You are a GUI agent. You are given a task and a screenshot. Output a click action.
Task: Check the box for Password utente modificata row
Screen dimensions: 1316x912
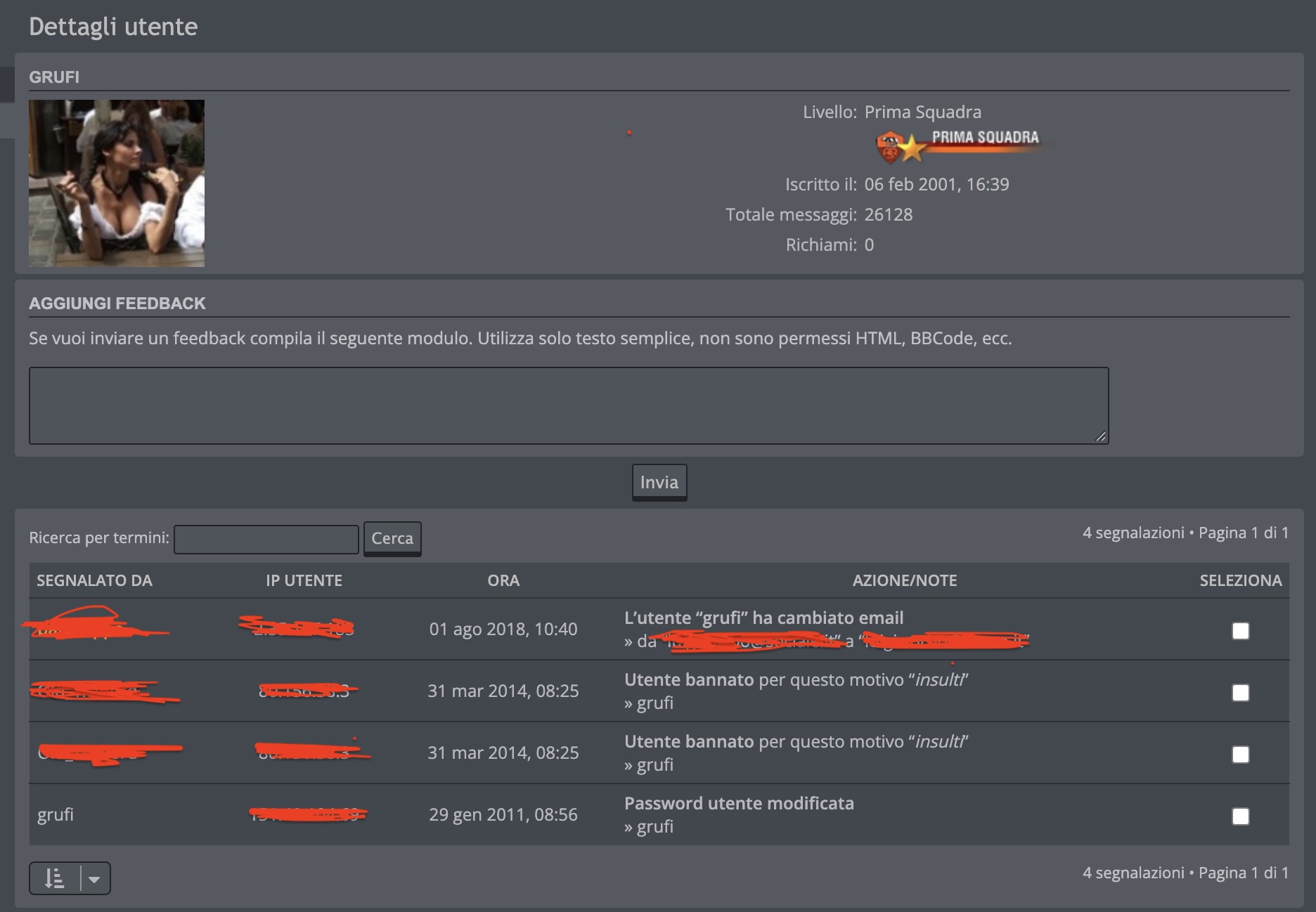pos(1241,816)
